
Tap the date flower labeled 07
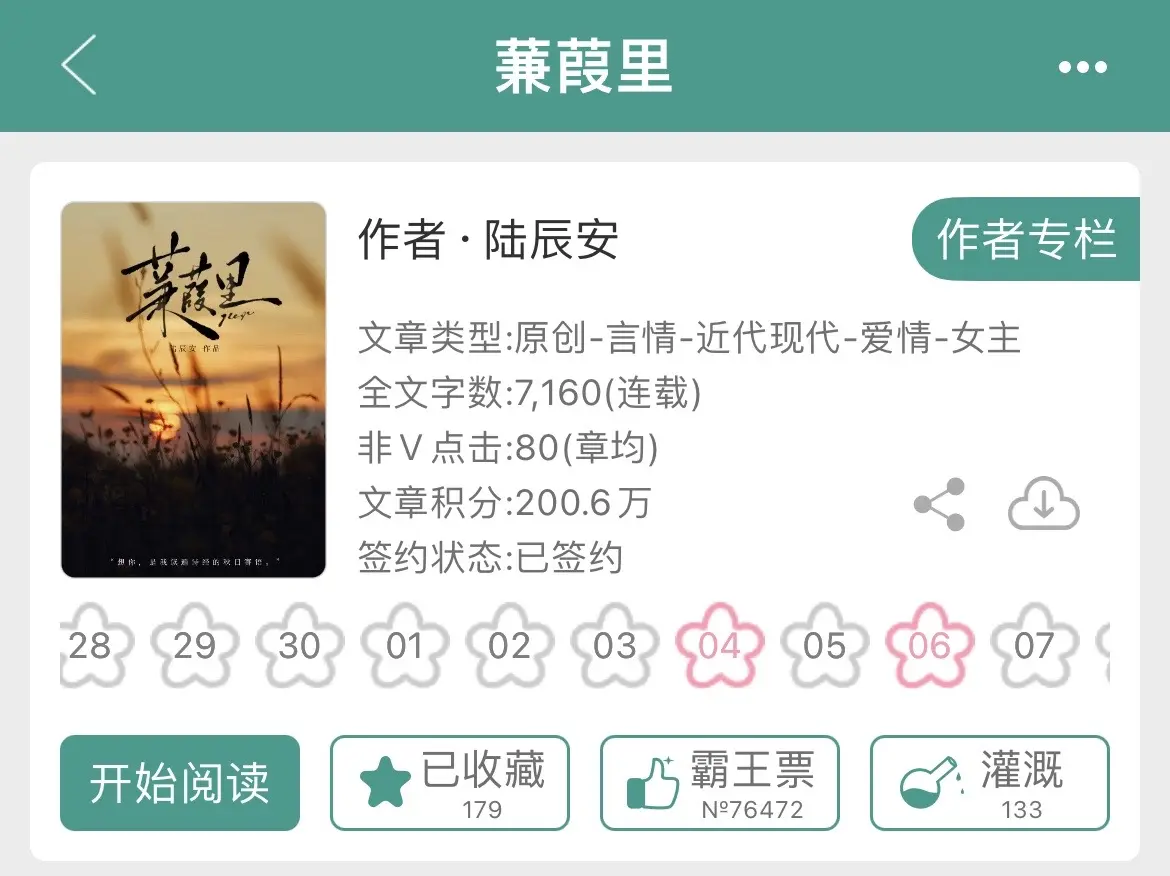point(1034,645)
